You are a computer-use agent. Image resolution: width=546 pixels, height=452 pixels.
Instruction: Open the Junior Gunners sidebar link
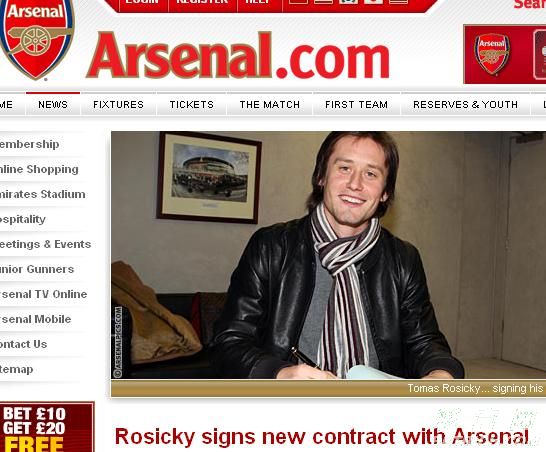coord(37,269)
